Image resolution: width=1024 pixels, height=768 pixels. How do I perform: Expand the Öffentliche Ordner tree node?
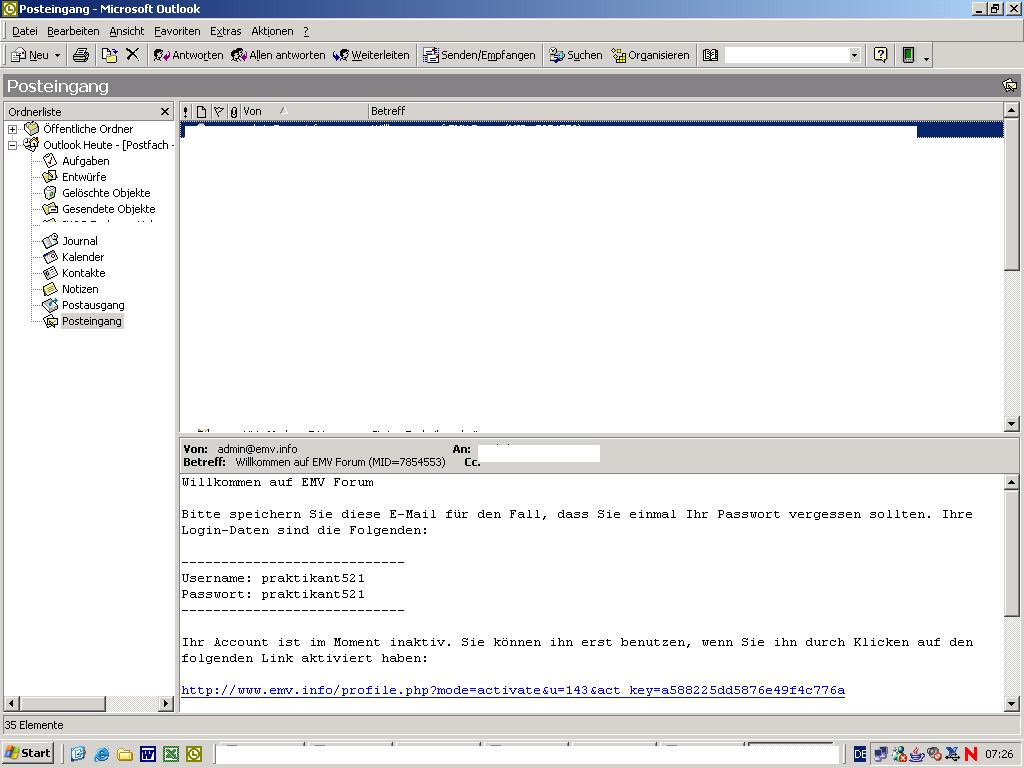pos(12,129)
